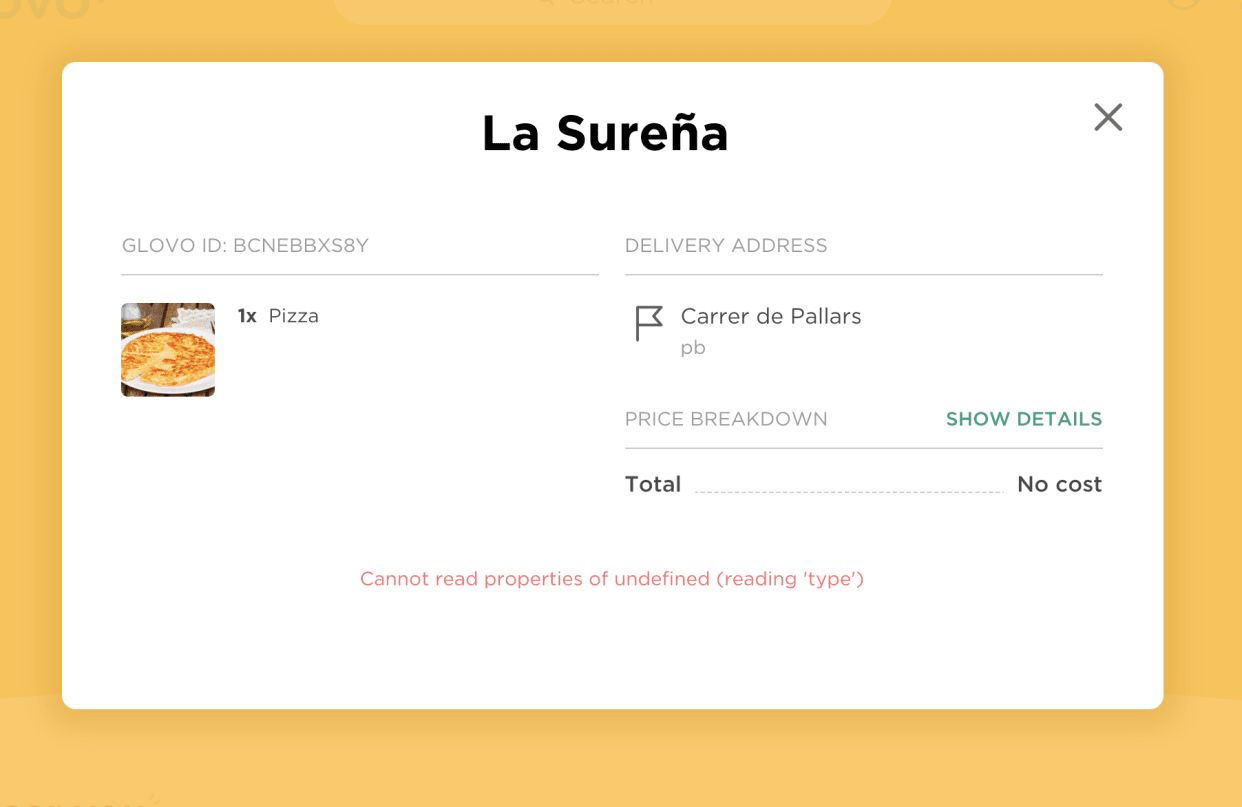Click the 1x quantity label

(247, 316)
